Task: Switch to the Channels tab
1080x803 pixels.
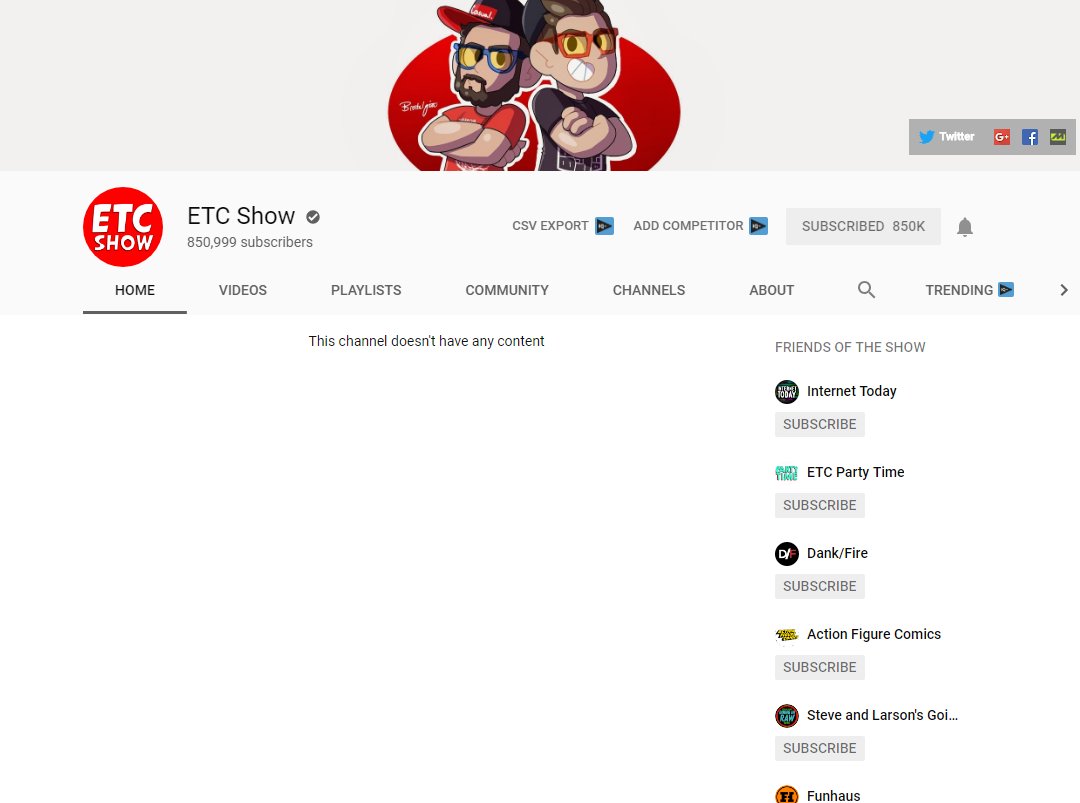Action: [x=649, y=290]
